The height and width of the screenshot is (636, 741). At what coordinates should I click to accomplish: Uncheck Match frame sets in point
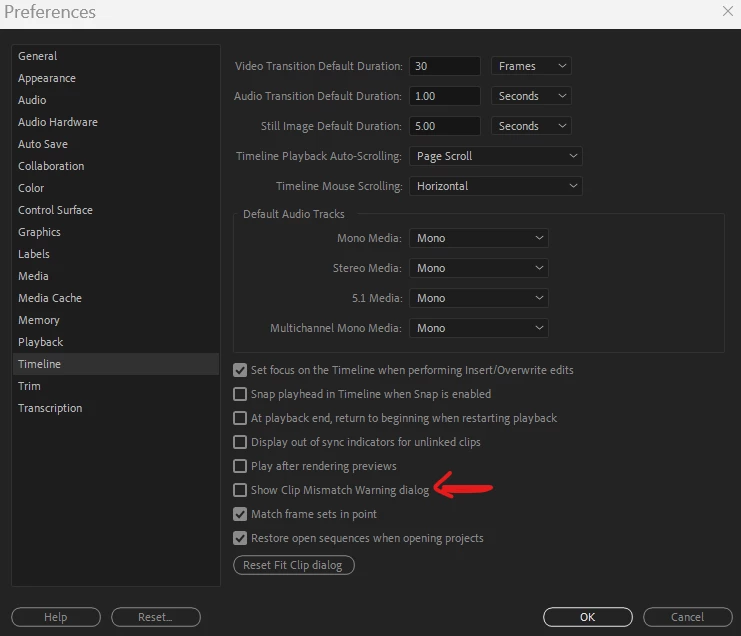pos(240,514)
